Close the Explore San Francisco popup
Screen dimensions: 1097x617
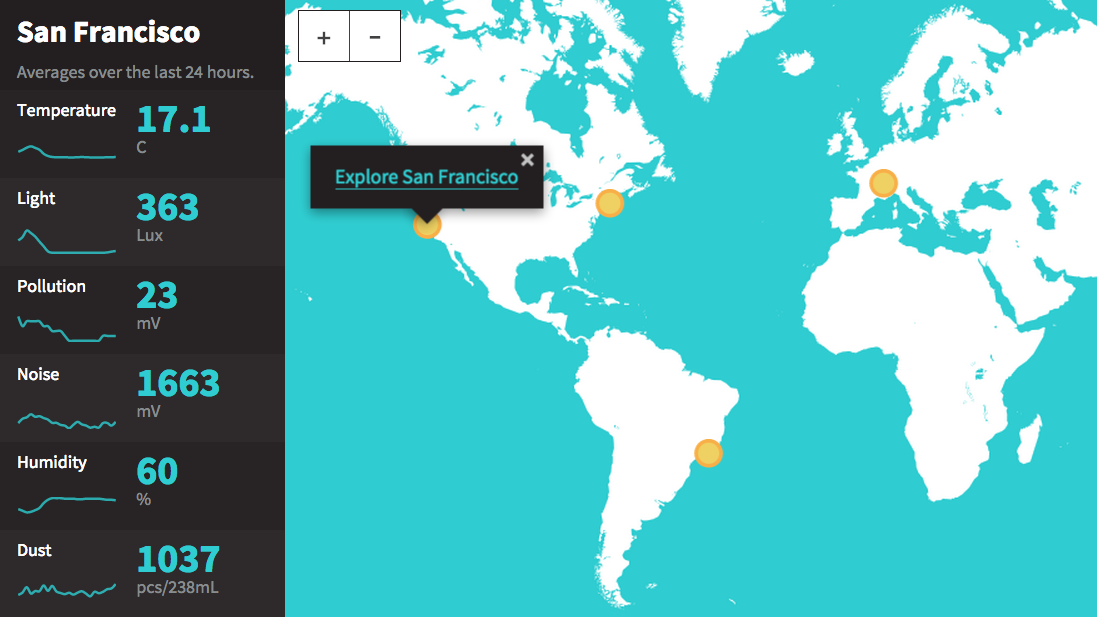pos(528,159)
